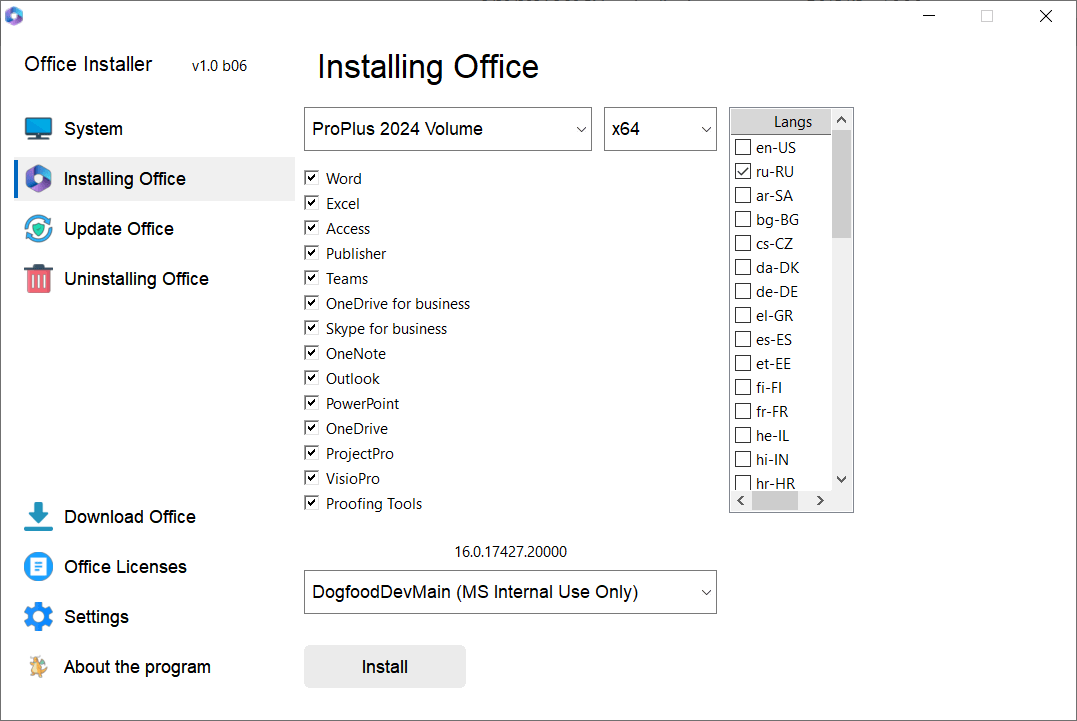Check the en-US language
The width and height of the screenshot is (1077, 721).
click(x=742, y=147)
